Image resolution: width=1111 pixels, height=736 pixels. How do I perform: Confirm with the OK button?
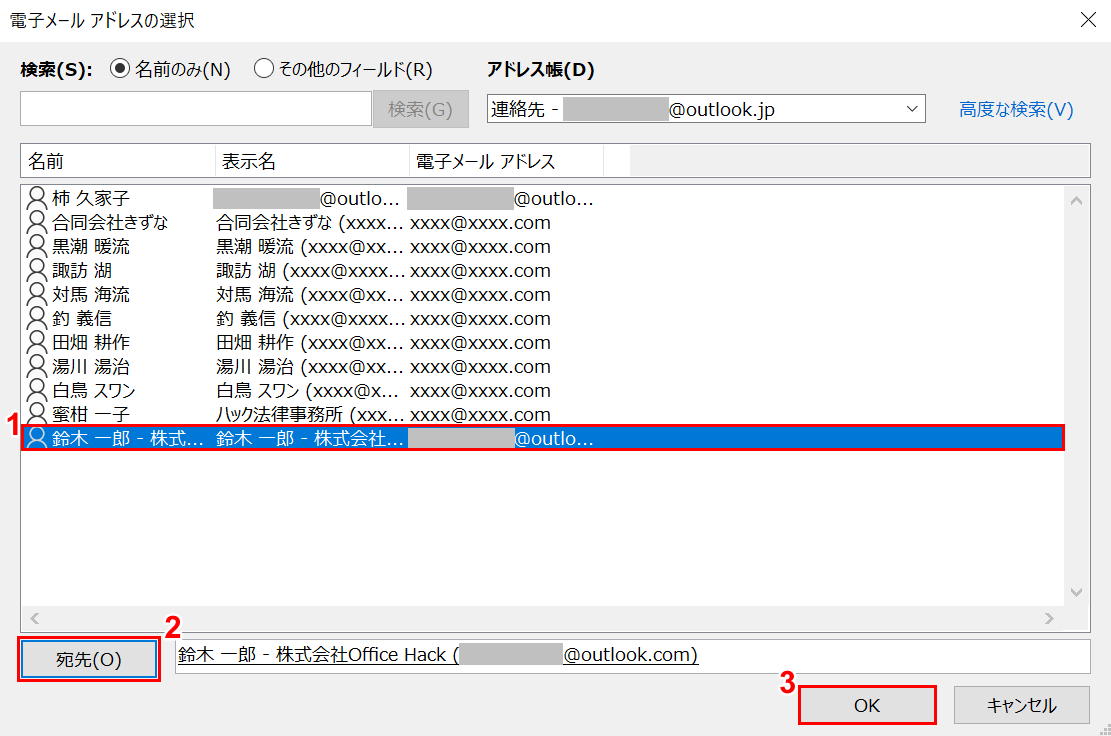(867, 705)
